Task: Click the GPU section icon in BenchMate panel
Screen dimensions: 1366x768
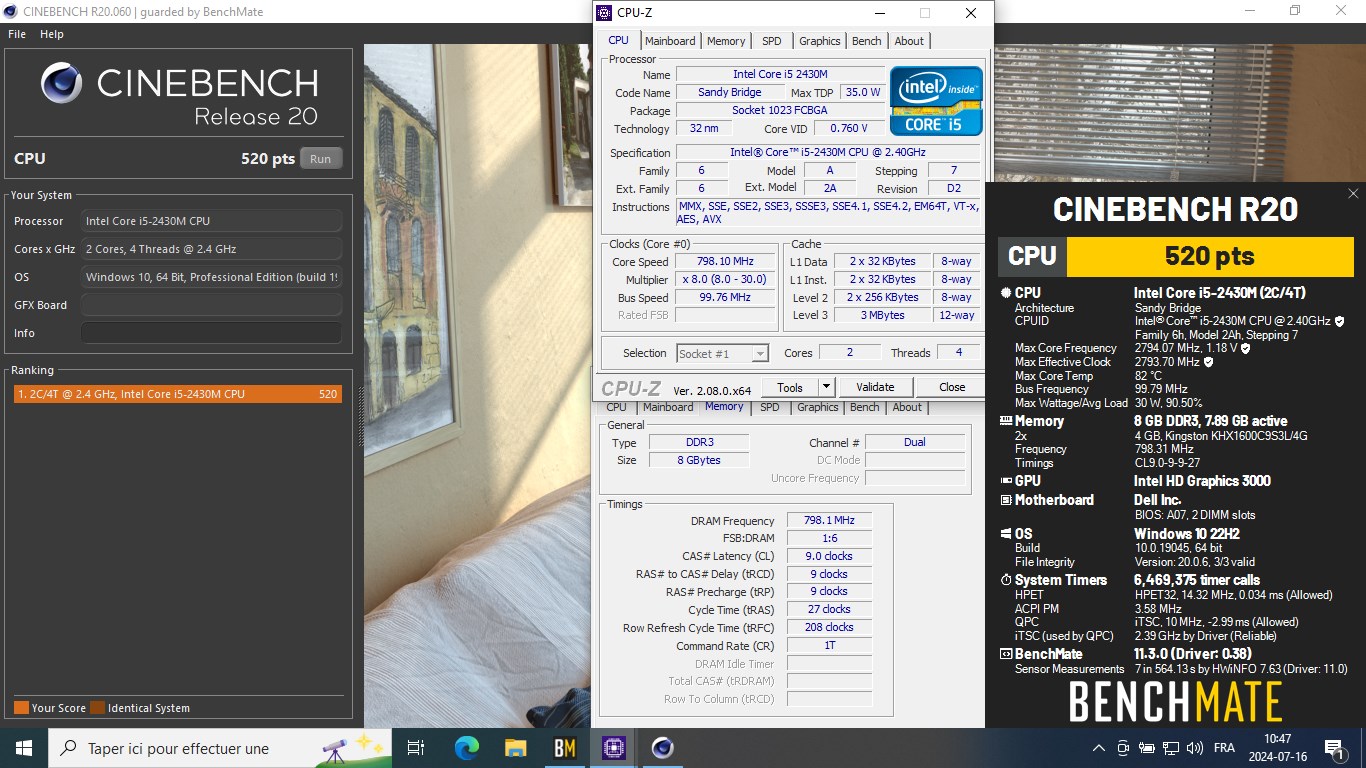Action: click(x=1006, y=481)
